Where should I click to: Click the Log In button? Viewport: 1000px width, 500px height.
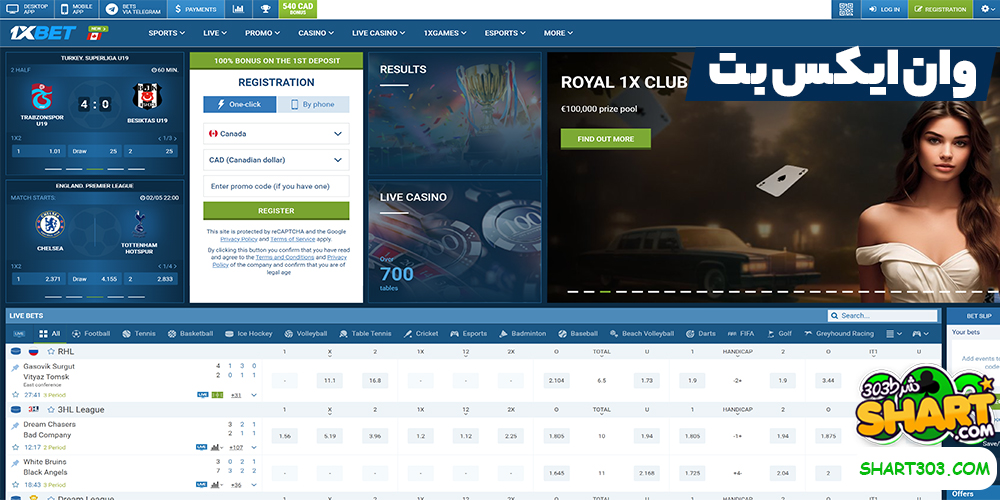[884, 9]
